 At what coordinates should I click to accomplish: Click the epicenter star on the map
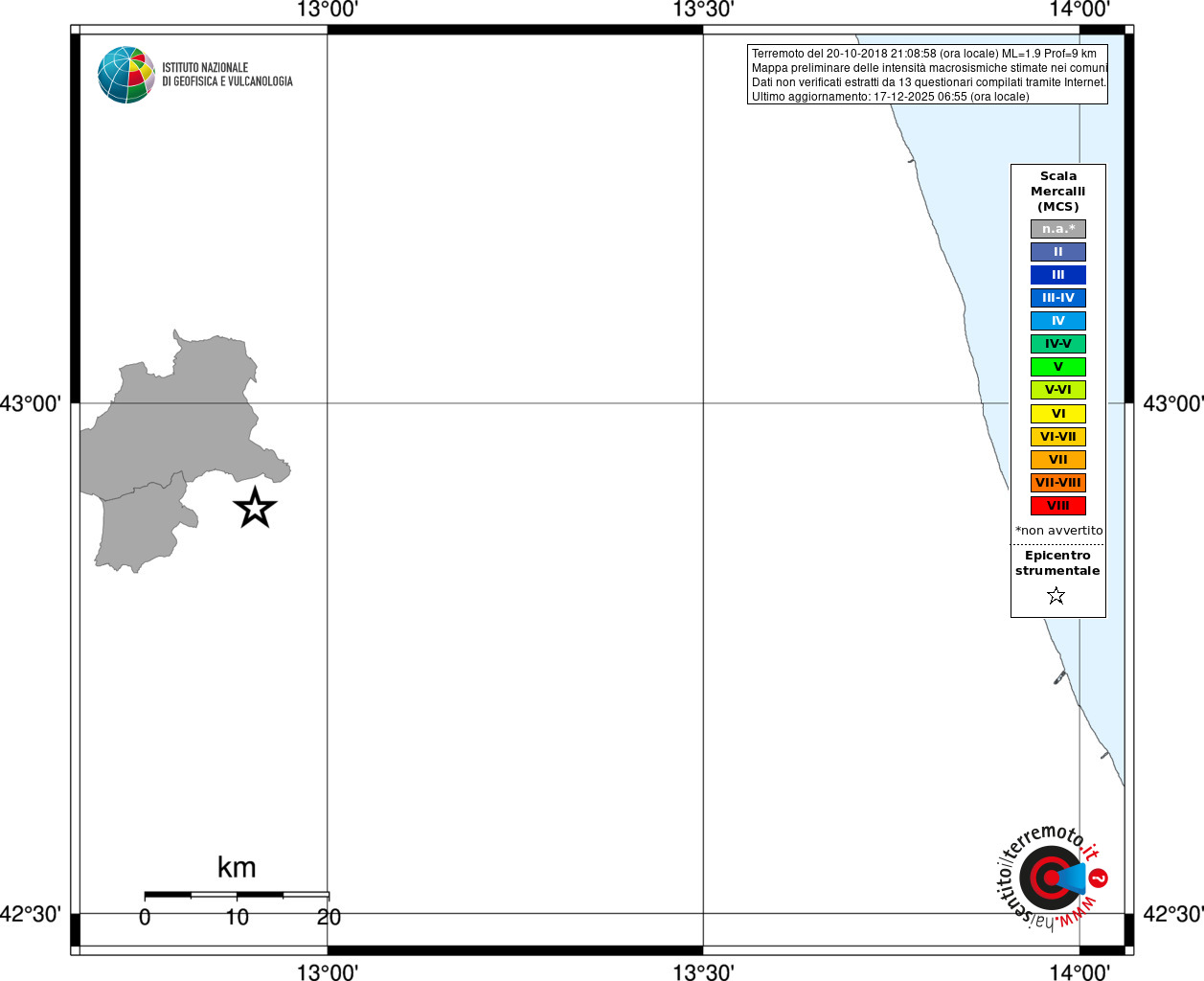255,508
